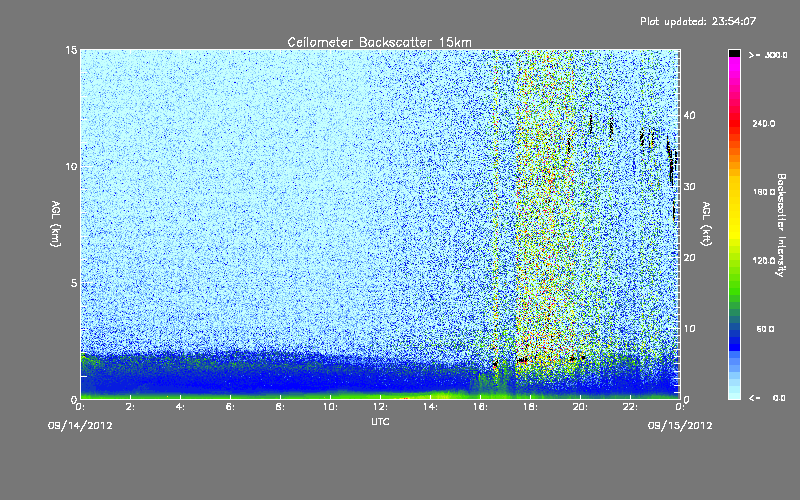Click the '14:' hour tick on time axis

430,407
